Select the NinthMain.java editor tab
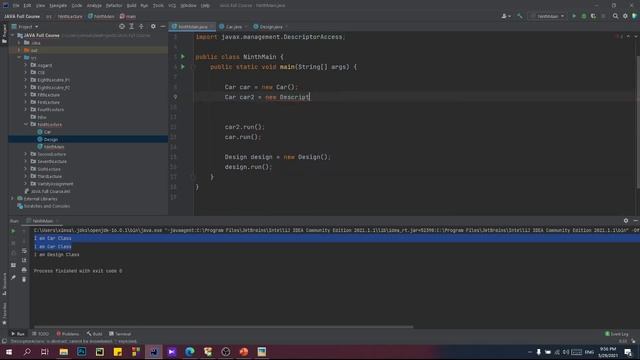Image resolution: width=640 pixels, height=360 pixels. (193, 27)
